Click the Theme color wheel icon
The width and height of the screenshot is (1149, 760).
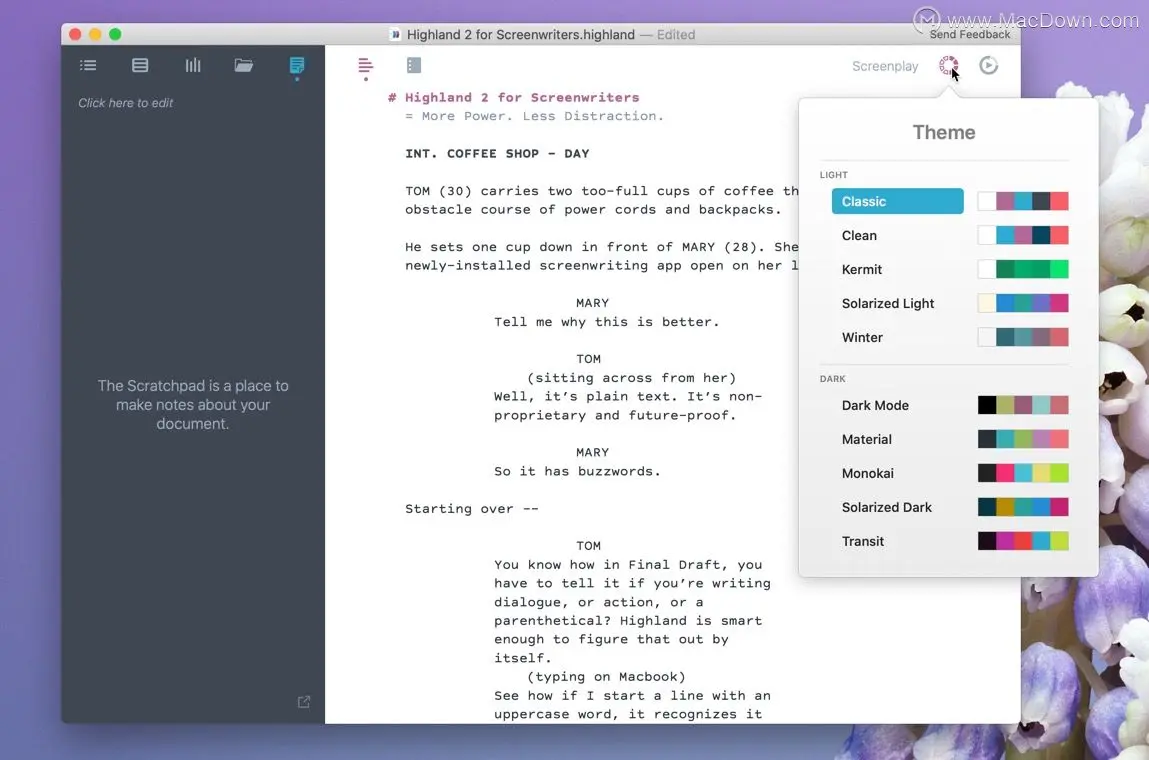pyautogui.click(x=948, y=66)
